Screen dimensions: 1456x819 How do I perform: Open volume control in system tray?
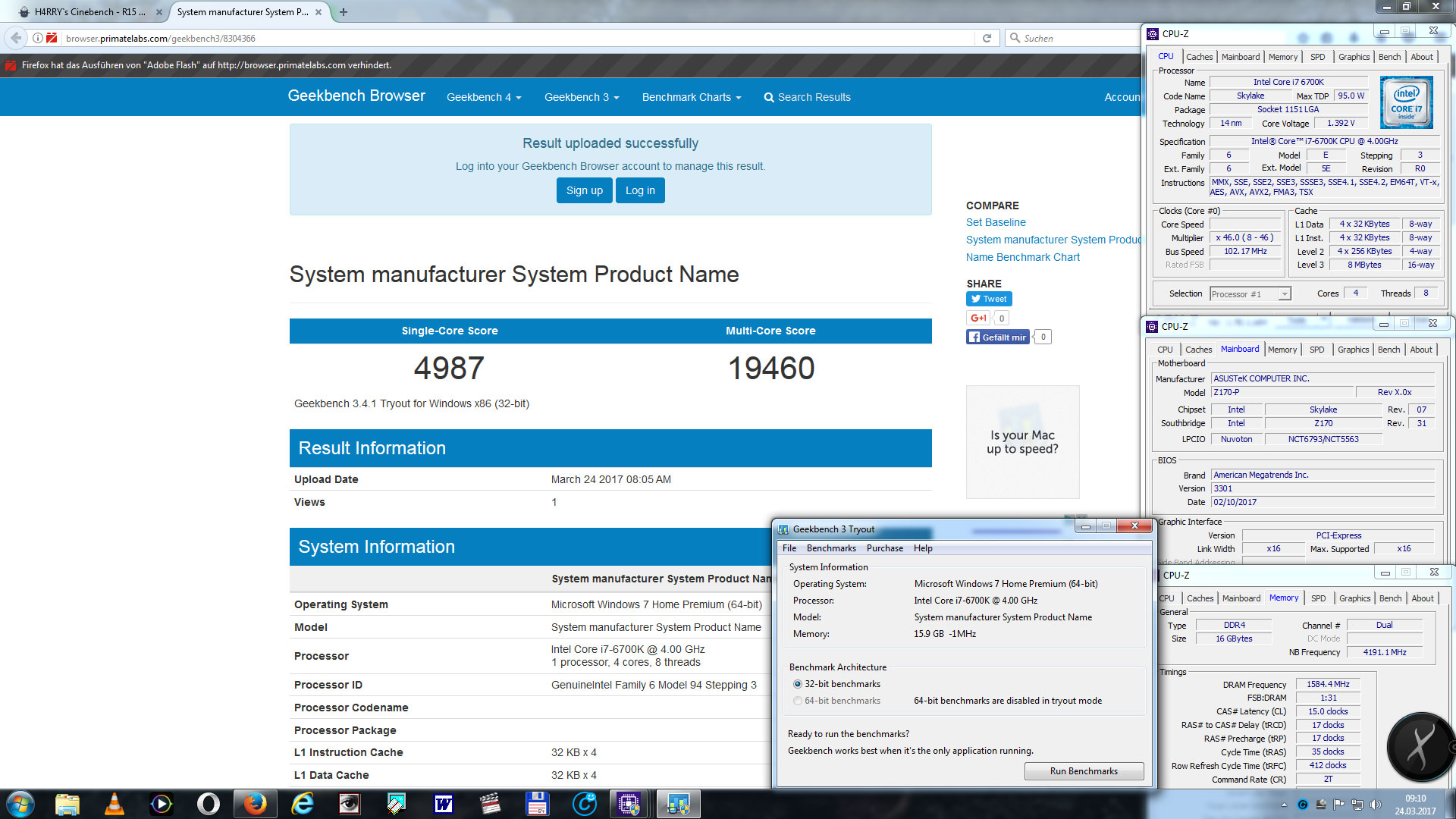(x=1375, y=805)
